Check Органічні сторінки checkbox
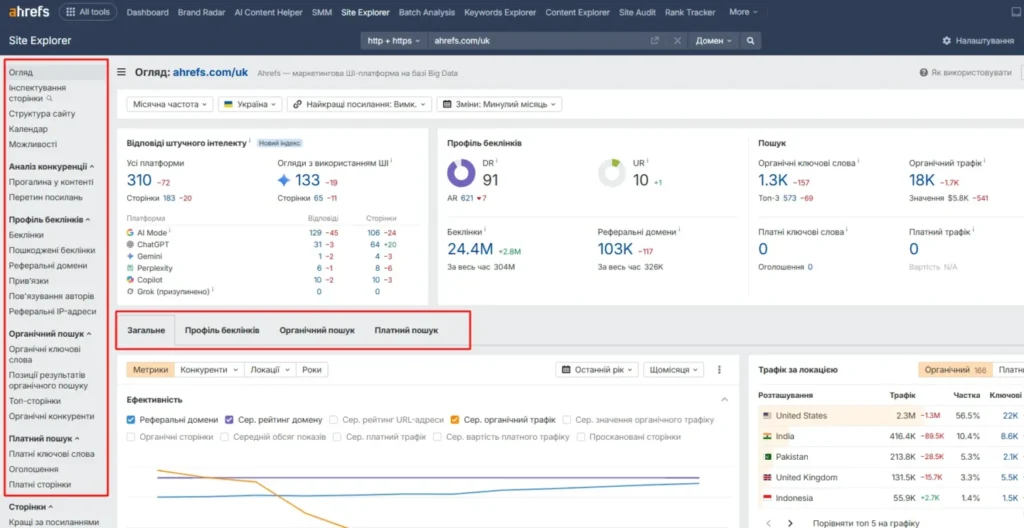 [x=131, y=437]
